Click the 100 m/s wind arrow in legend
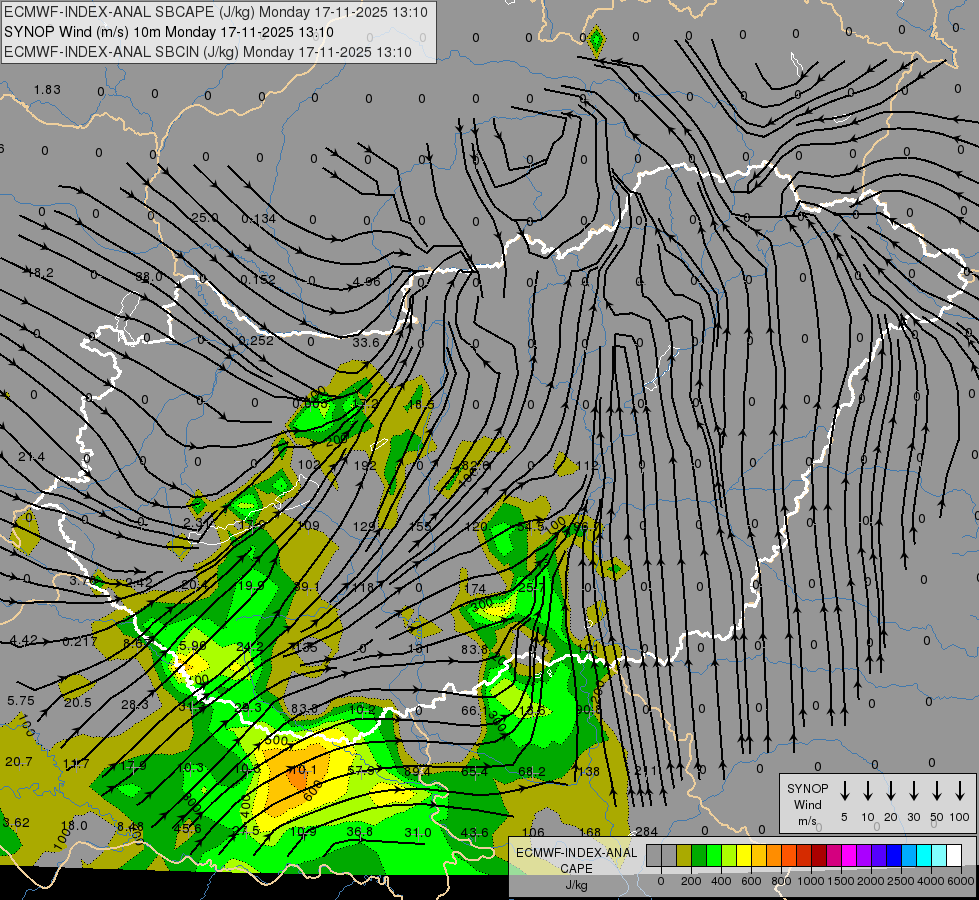The height and width of the screenshot is (900, 979). [960, 791]
